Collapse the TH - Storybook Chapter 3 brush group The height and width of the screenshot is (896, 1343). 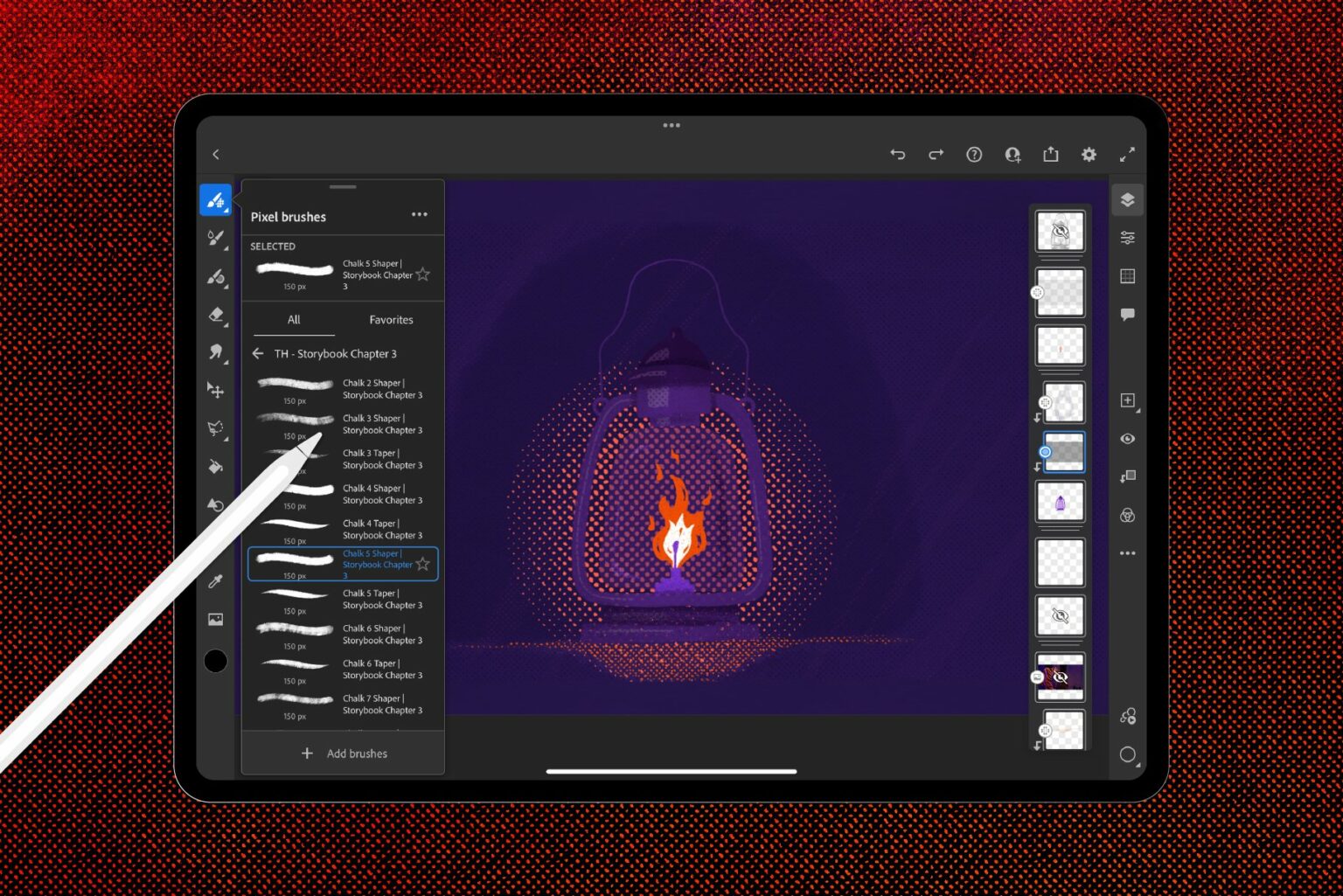pos(258,353)
